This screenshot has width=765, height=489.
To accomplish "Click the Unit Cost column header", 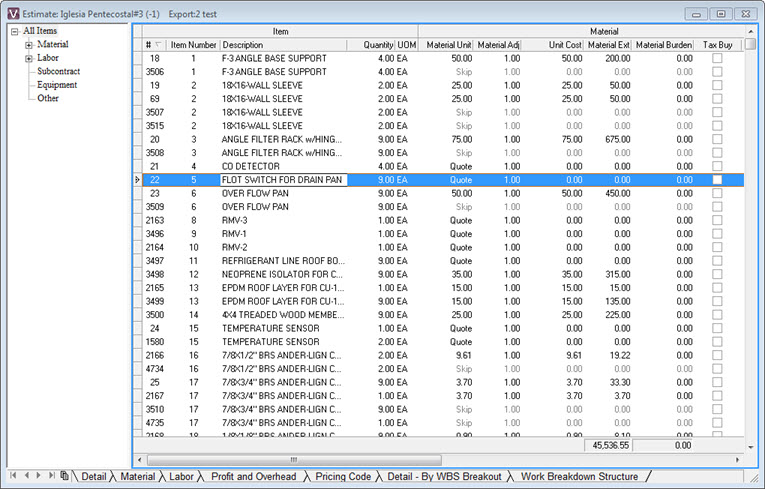I will point(552,45).
